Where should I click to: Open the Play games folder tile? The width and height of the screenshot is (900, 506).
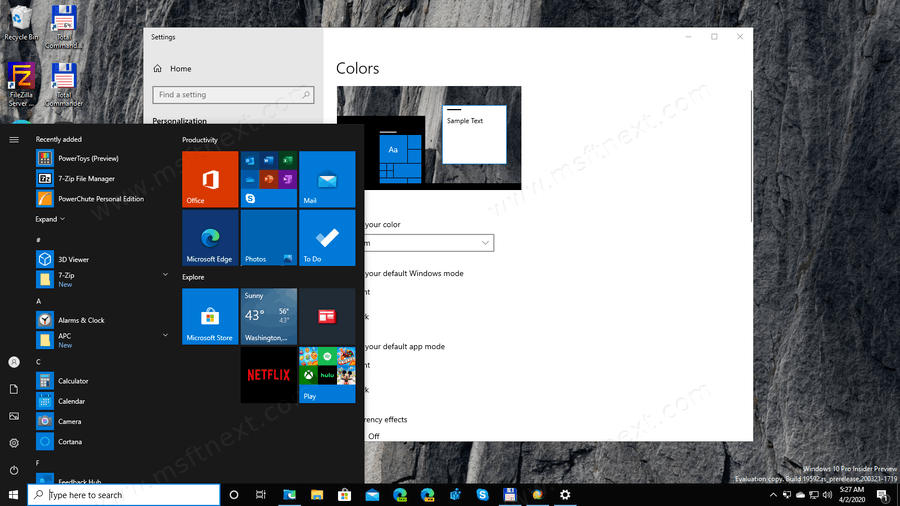click(327, 375)
